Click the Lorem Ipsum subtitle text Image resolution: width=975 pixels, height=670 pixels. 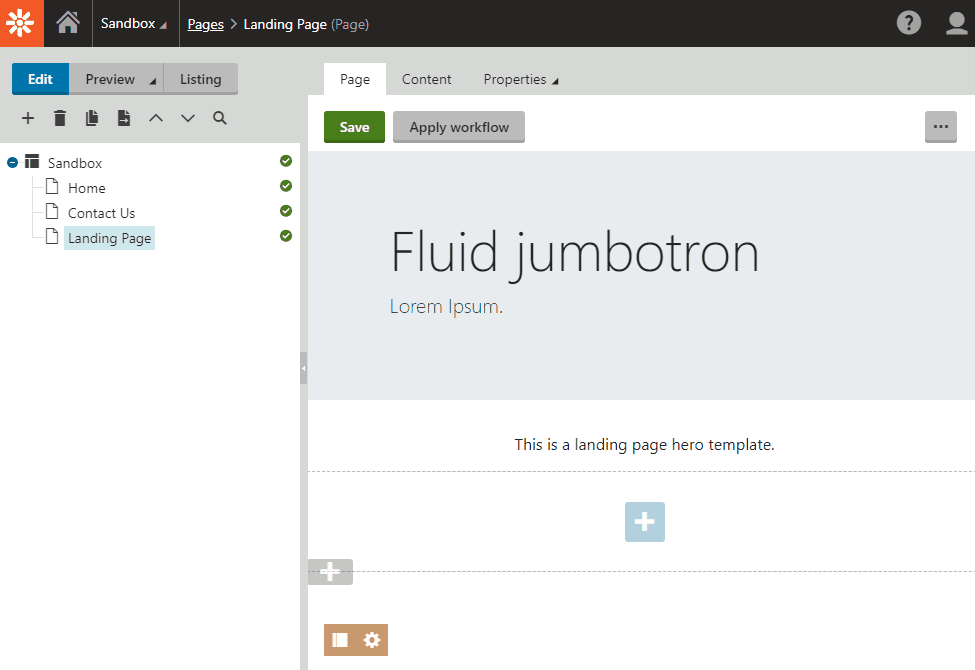pyautogui.click(x=446, y=307)
